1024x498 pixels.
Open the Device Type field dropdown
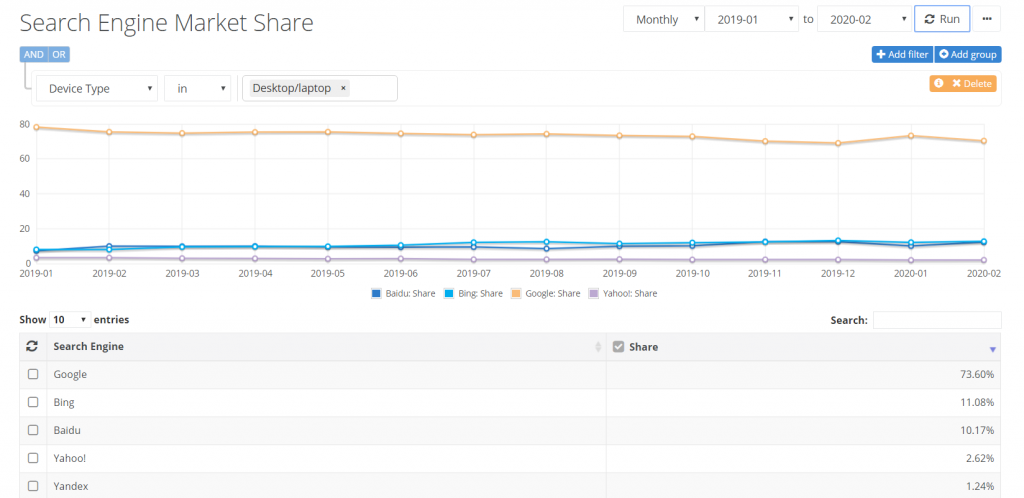97,88
